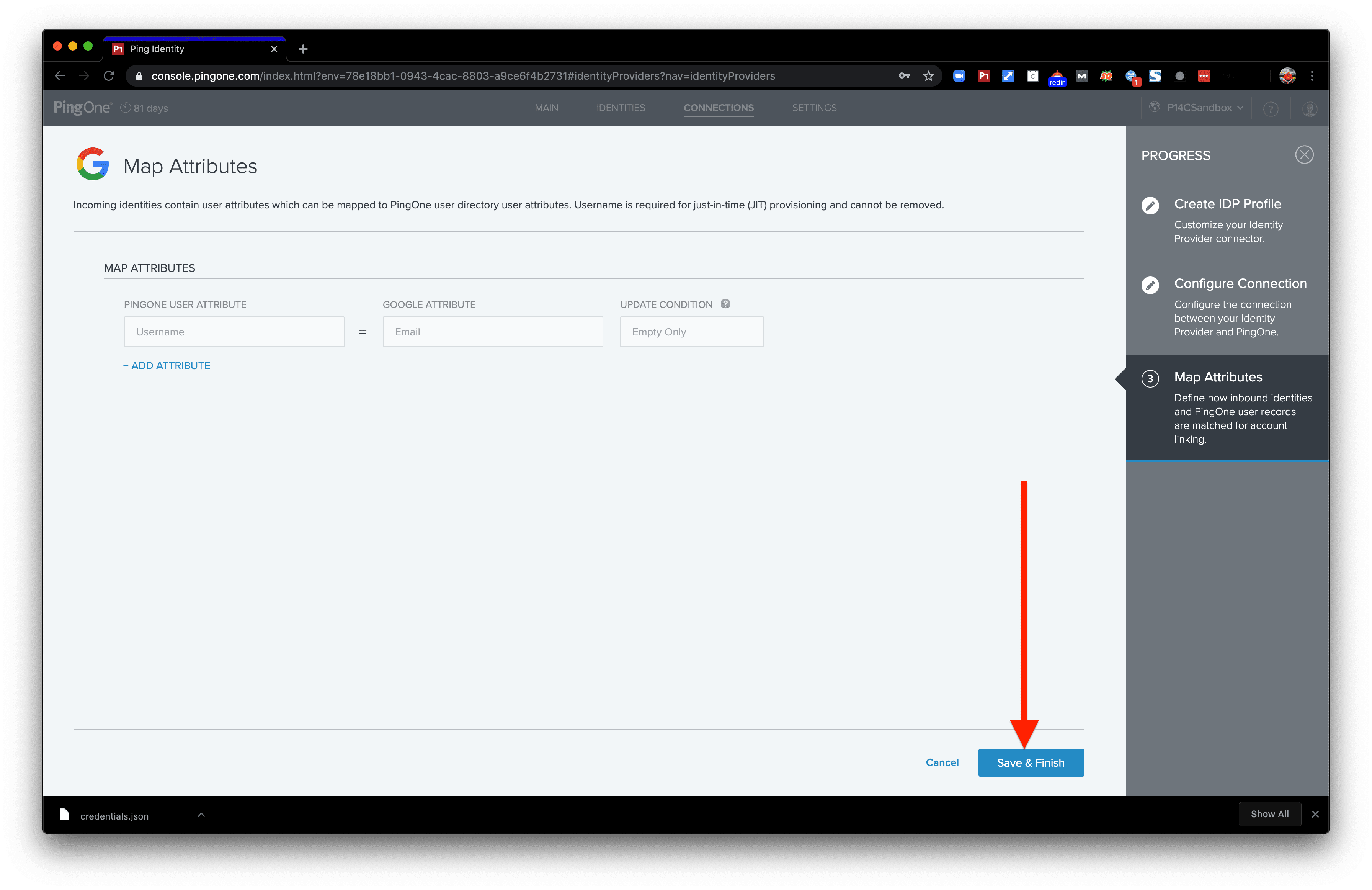Click Save & Finish button
Screen dimensions: 1372x890
pos(1031,762)
